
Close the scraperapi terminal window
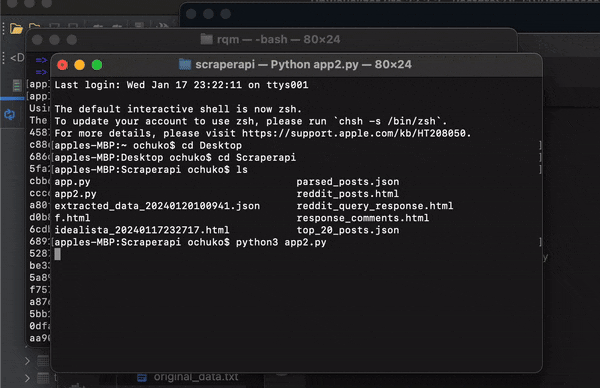(x=62, y=65)
